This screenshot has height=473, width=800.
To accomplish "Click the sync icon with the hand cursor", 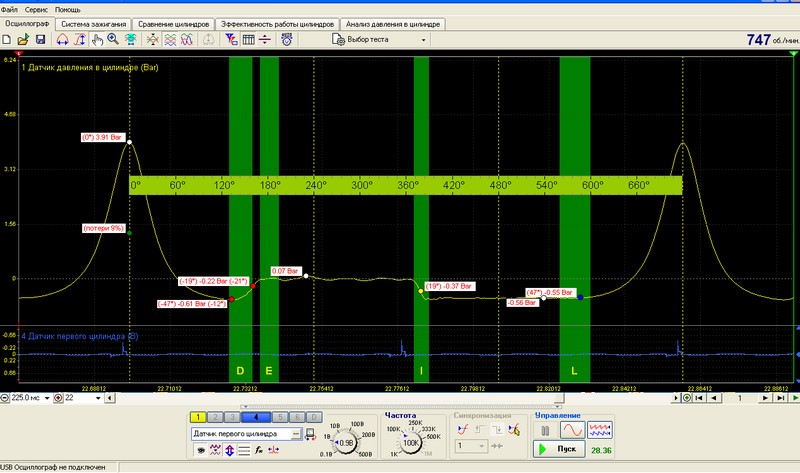I will pyautogui.click(x=514, y=429).
